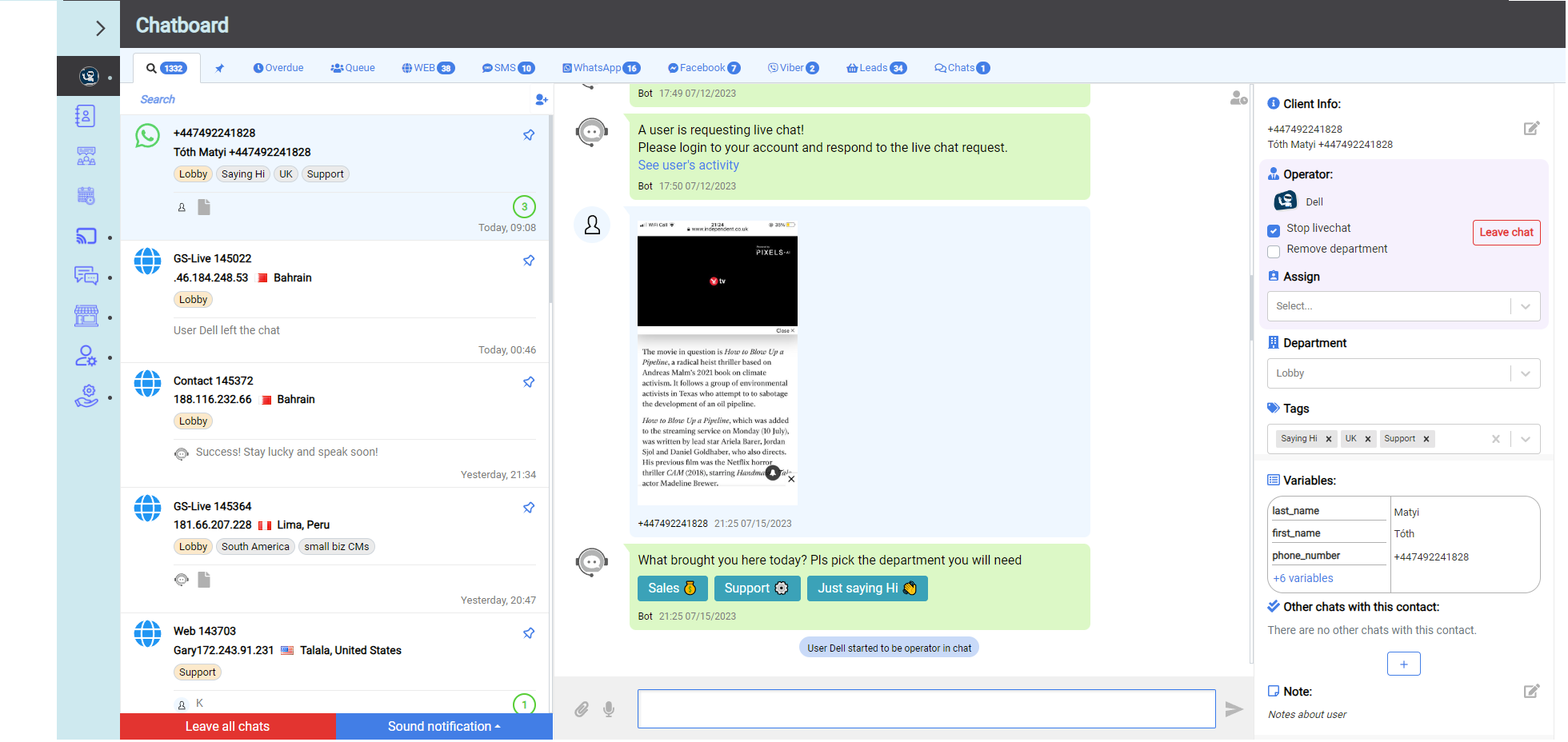Open the contacts book sidebar icon
The image size is (1568, 742).
pyautogui.click(x=86, y=117)
